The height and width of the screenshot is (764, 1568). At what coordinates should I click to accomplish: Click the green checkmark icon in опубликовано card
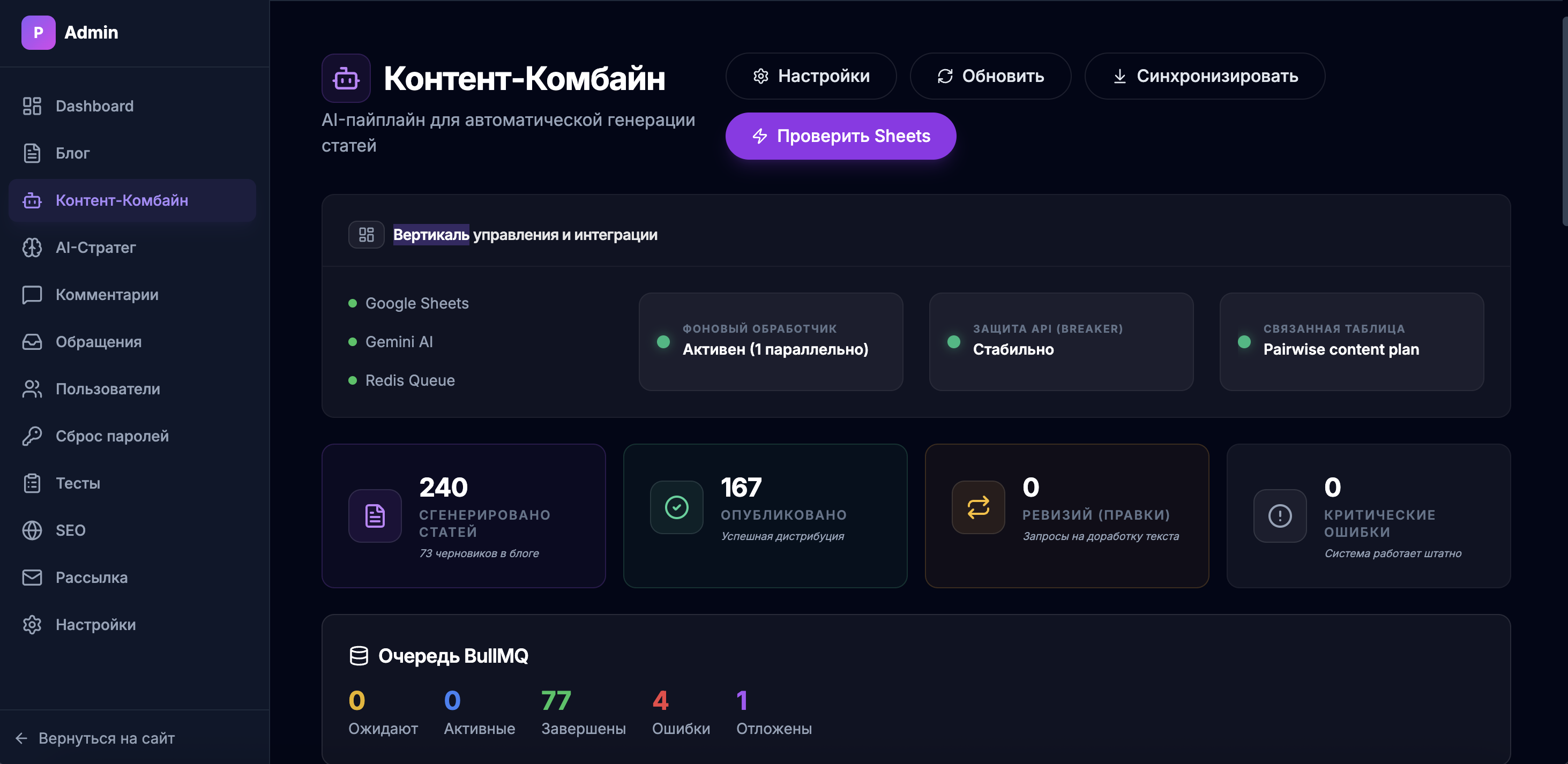pyautogui.click(x=676, y=507)
